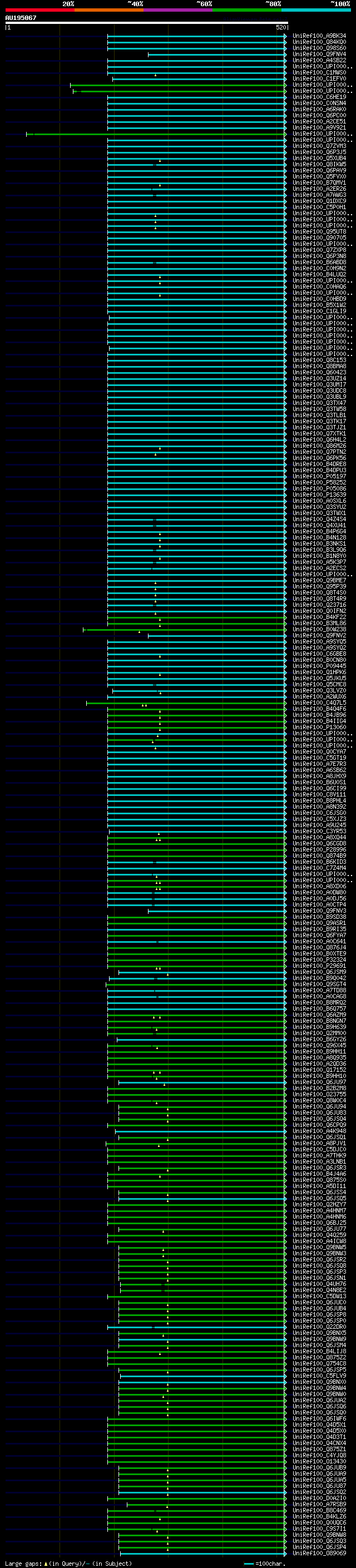Select the UniRef100_Q754C8 label

click(x=319, y=1363)
